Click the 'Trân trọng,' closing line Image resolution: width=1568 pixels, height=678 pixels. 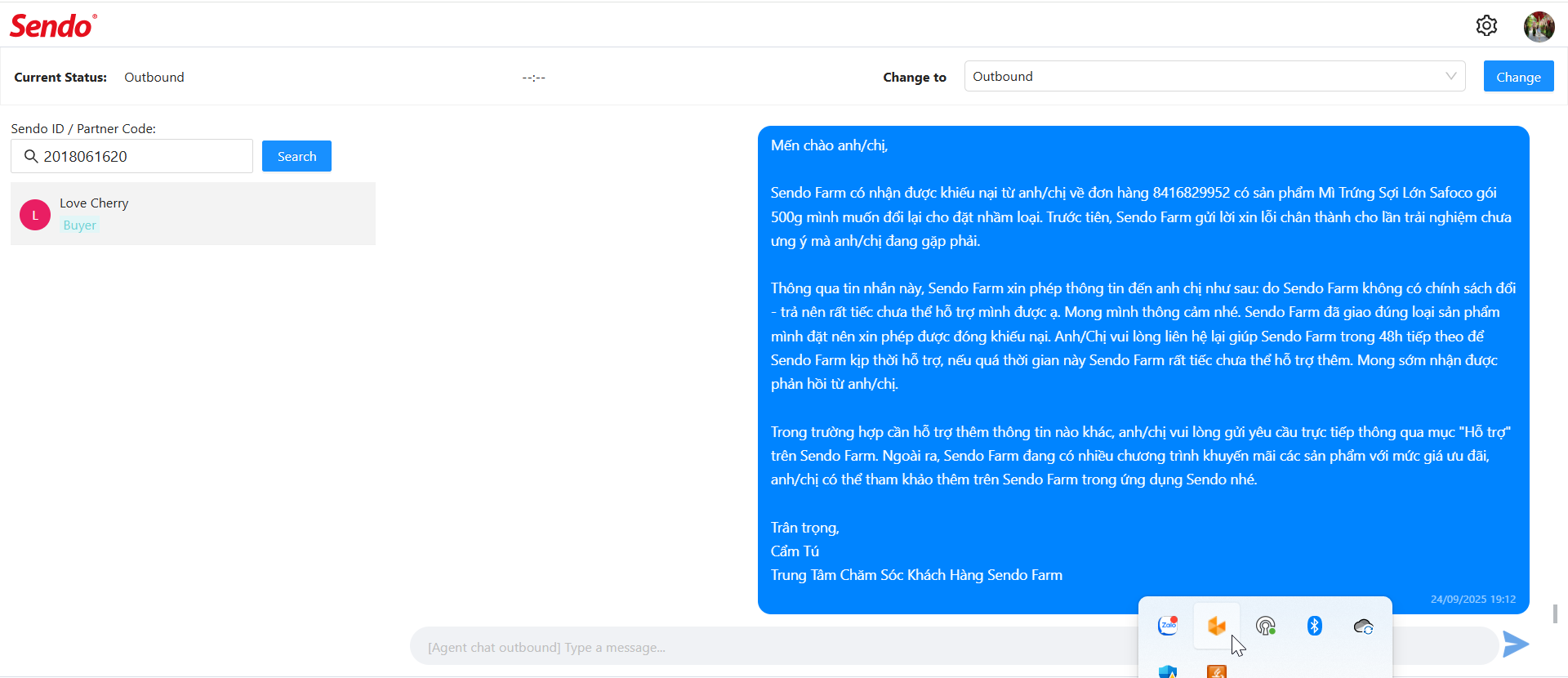pyautogui.click(x=804, y=528)
